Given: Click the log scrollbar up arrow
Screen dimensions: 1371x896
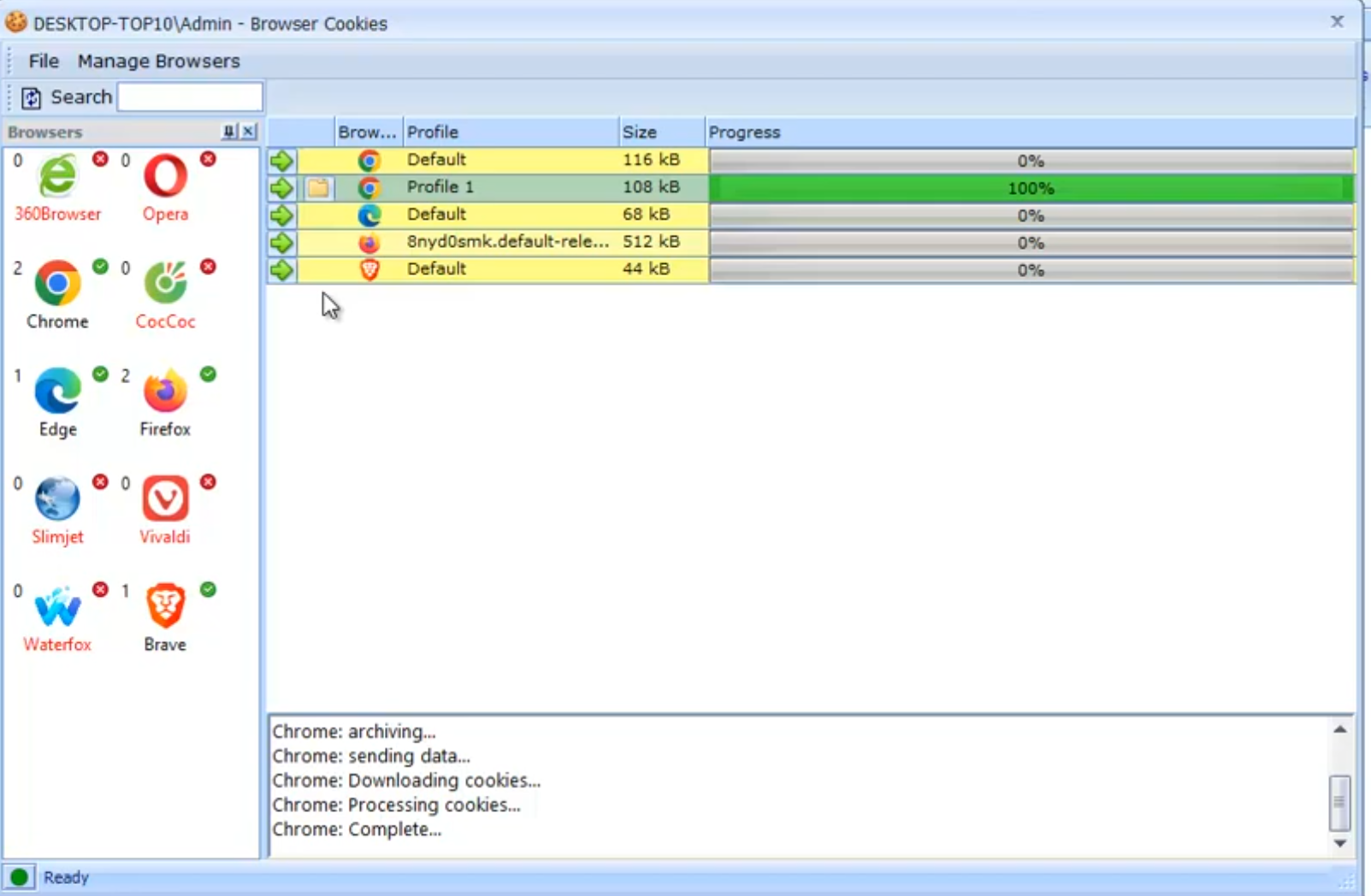Looking at the screenshot, I should pyautogui.click(x=1340, y=729).
